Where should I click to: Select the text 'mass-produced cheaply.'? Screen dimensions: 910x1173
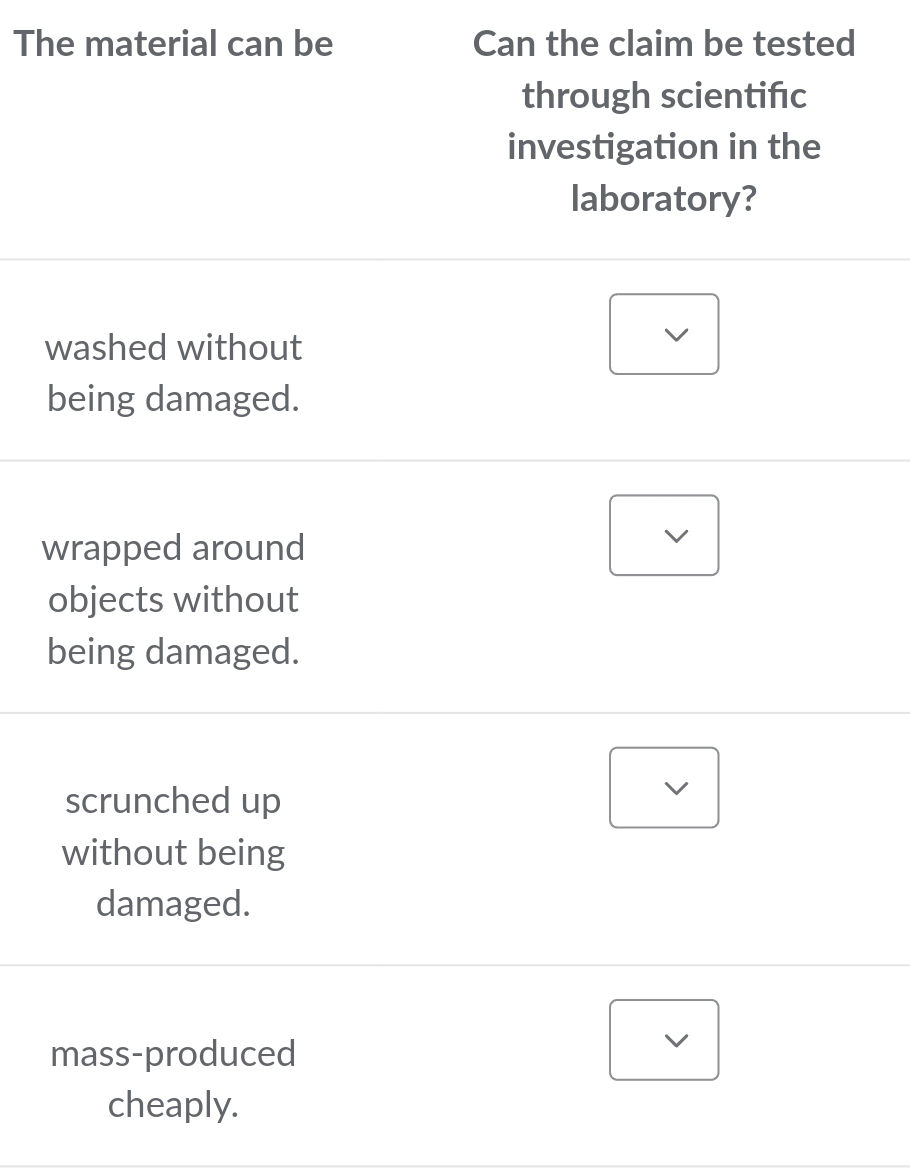(173, 1078)
